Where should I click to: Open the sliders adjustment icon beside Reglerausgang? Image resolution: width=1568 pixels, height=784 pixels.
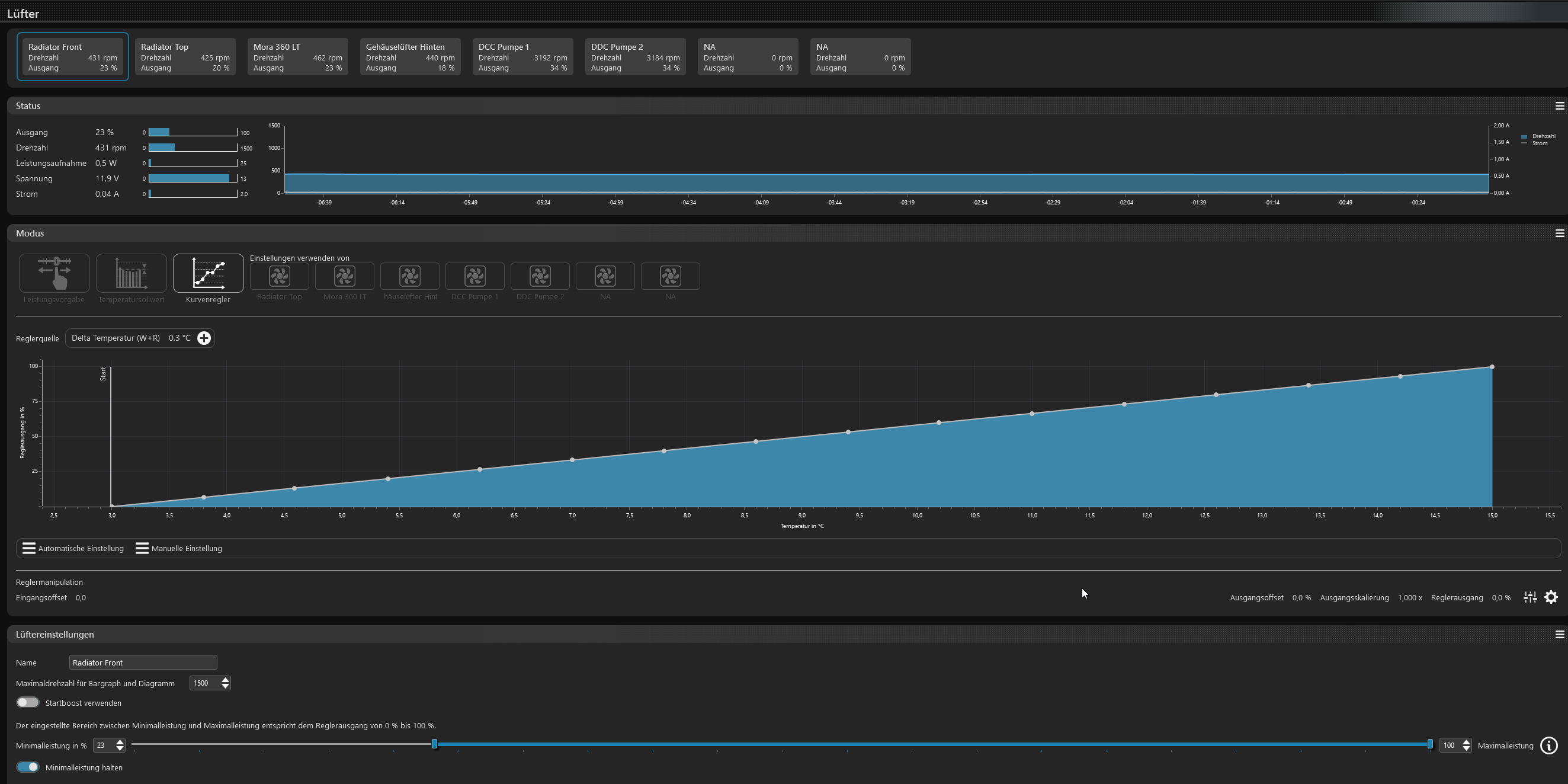[x=1529, y=598]
